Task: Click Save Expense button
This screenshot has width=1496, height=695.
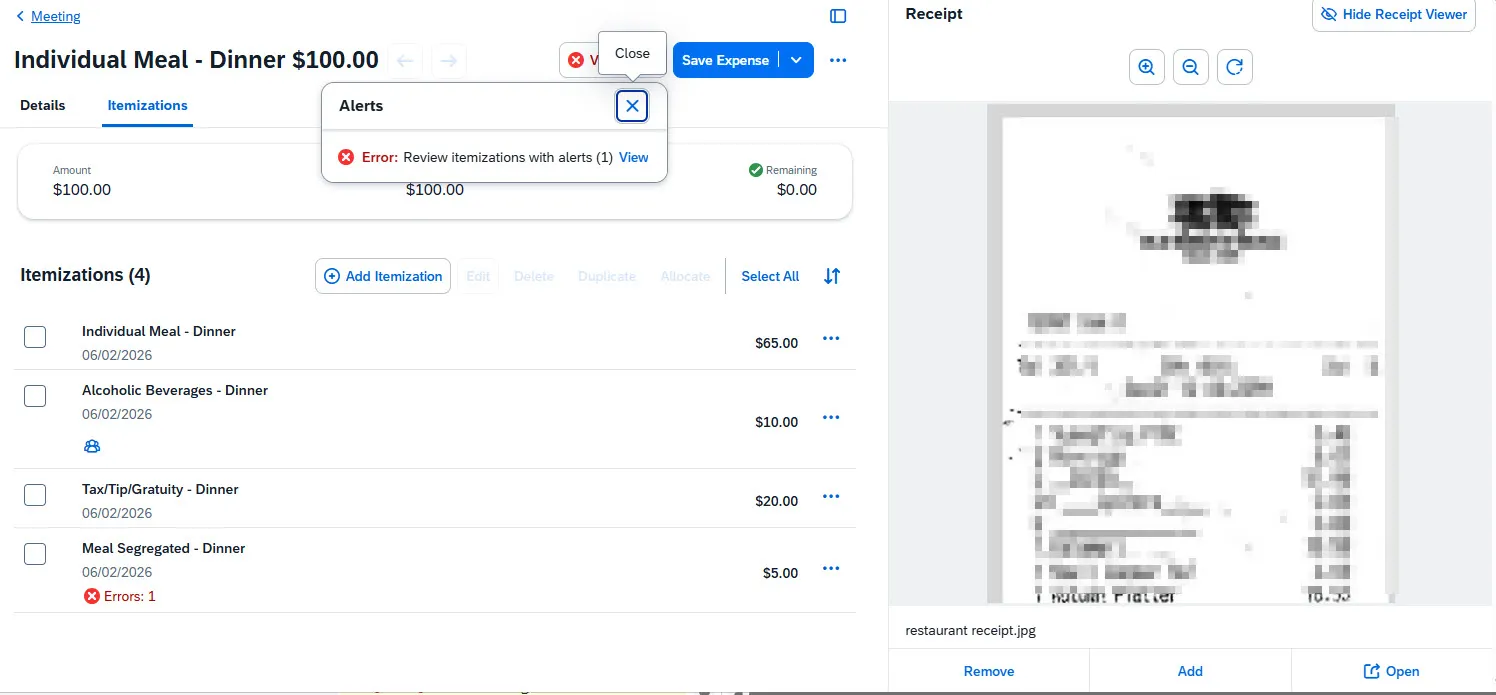Action: 726,60
